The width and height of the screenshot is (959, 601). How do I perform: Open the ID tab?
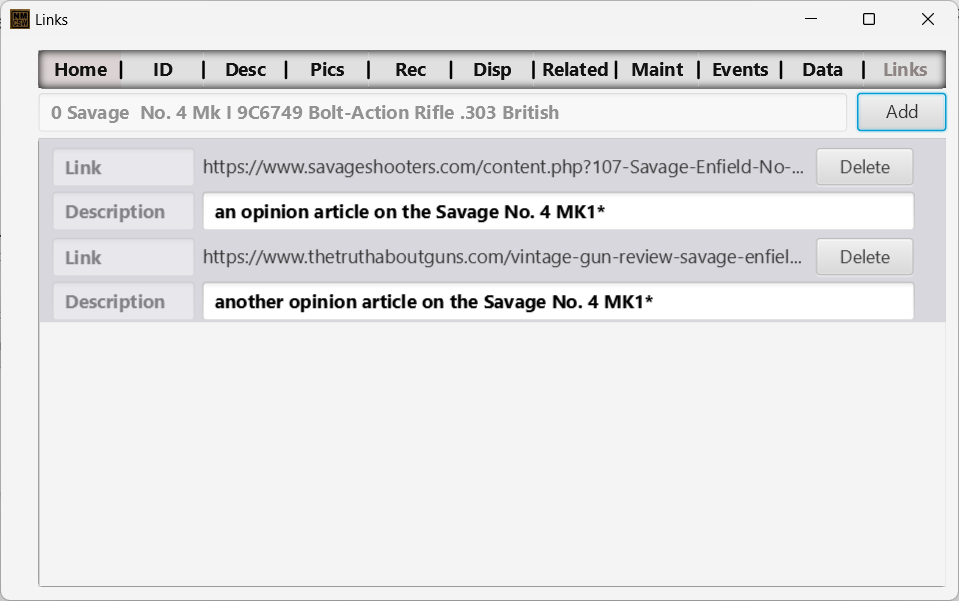coord(163,70)
